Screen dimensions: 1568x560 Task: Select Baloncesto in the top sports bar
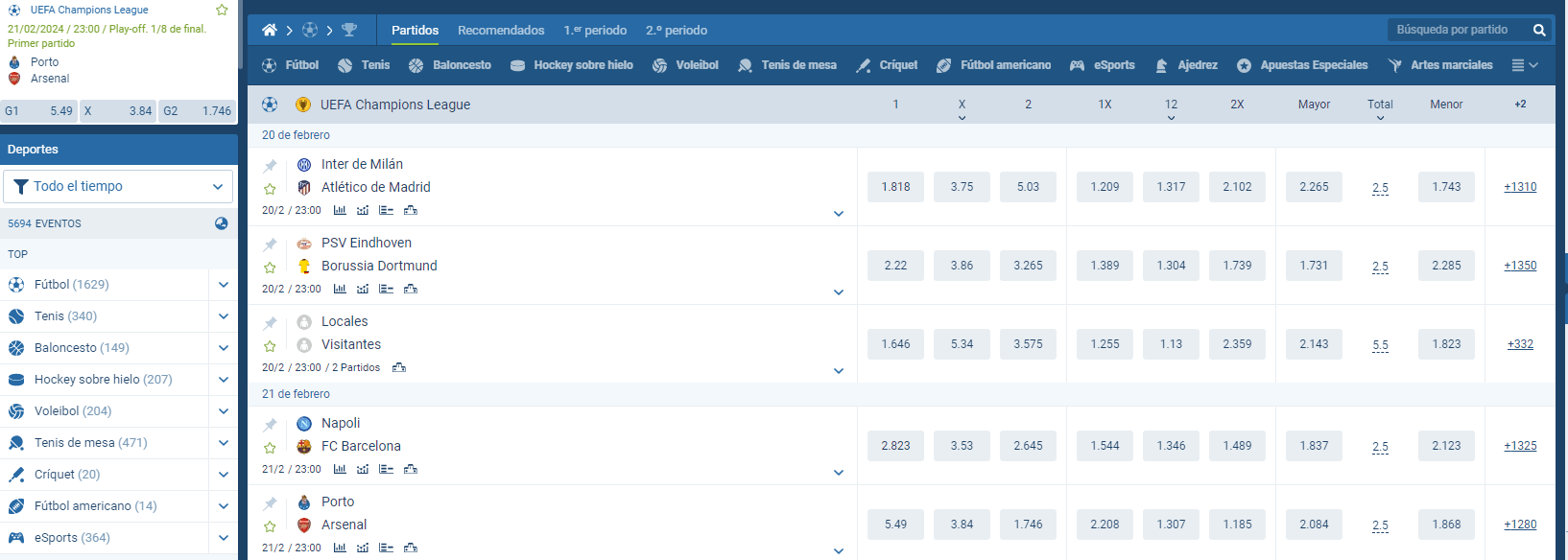point(450,65)
